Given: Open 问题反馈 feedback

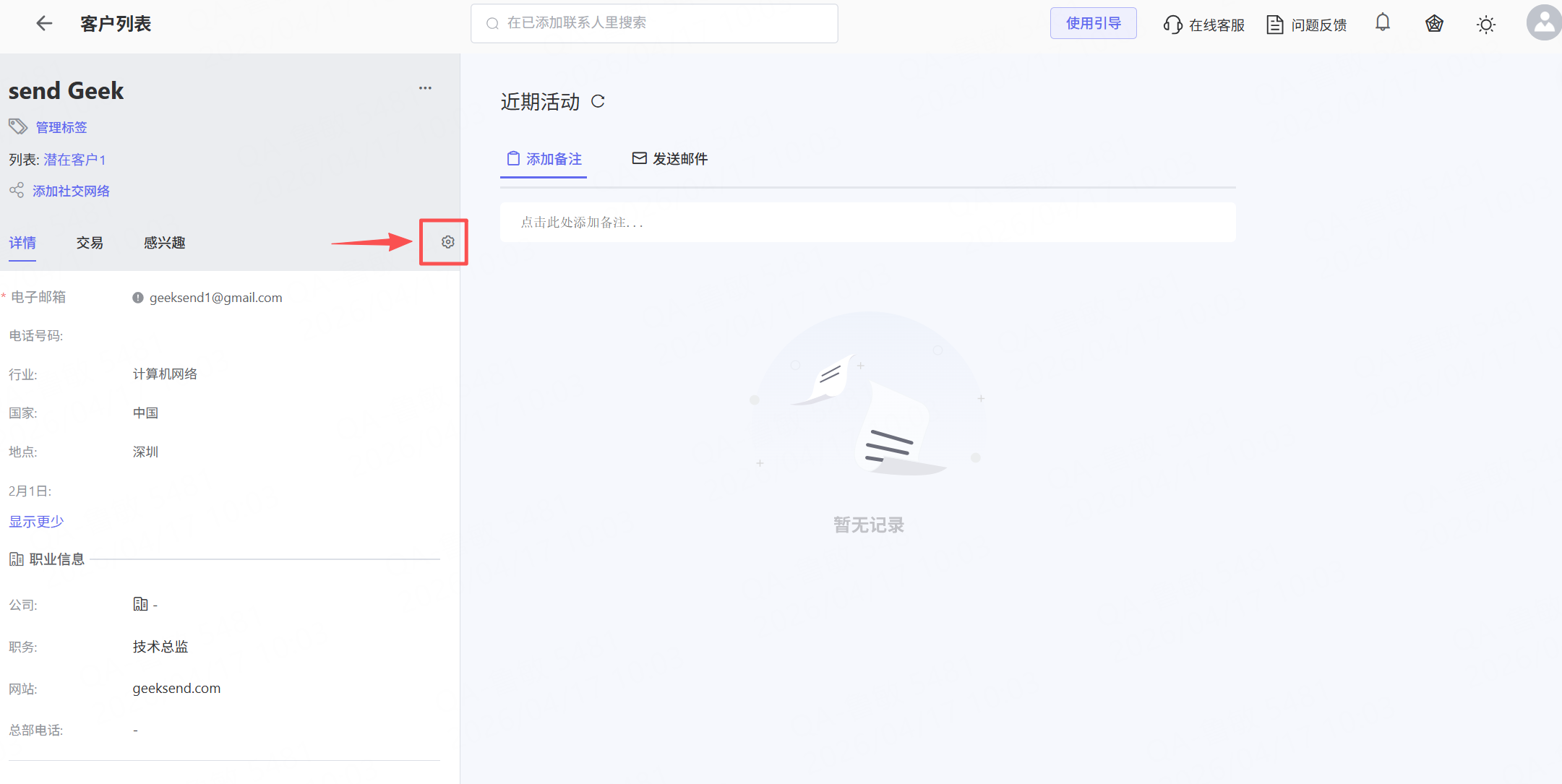Looking at the screenshot, I should coord(1307,25).
